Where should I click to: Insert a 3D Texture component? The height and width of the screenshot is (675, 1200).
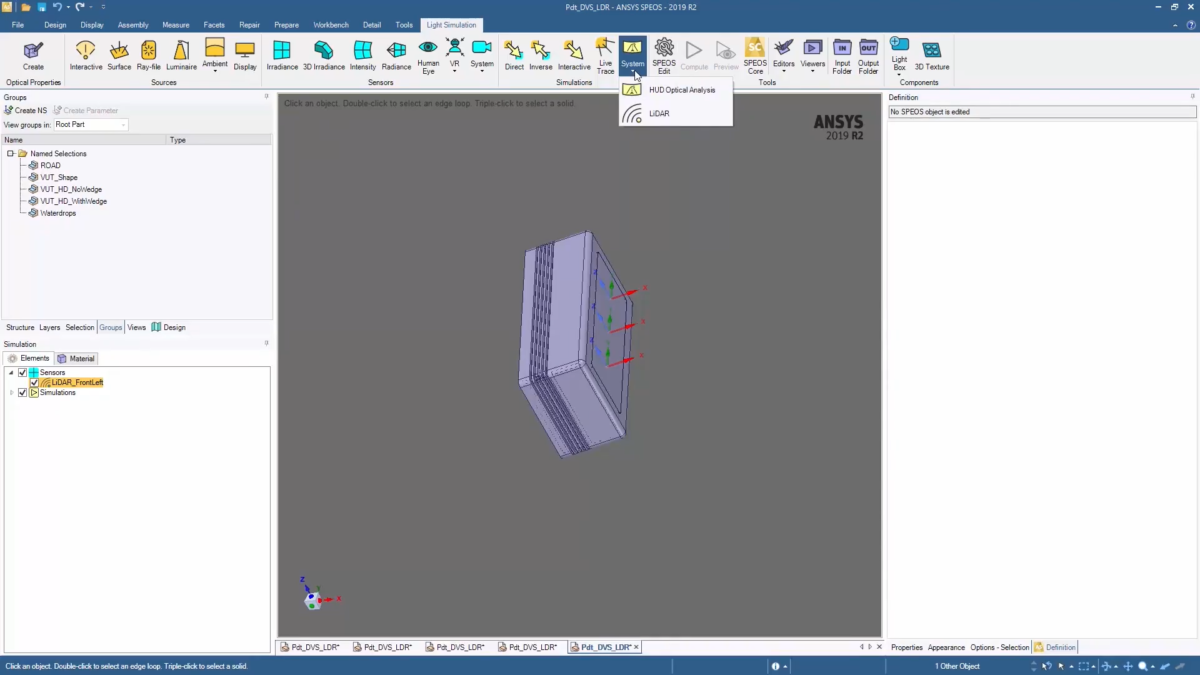pyautogui.click(x=932, y=55)
